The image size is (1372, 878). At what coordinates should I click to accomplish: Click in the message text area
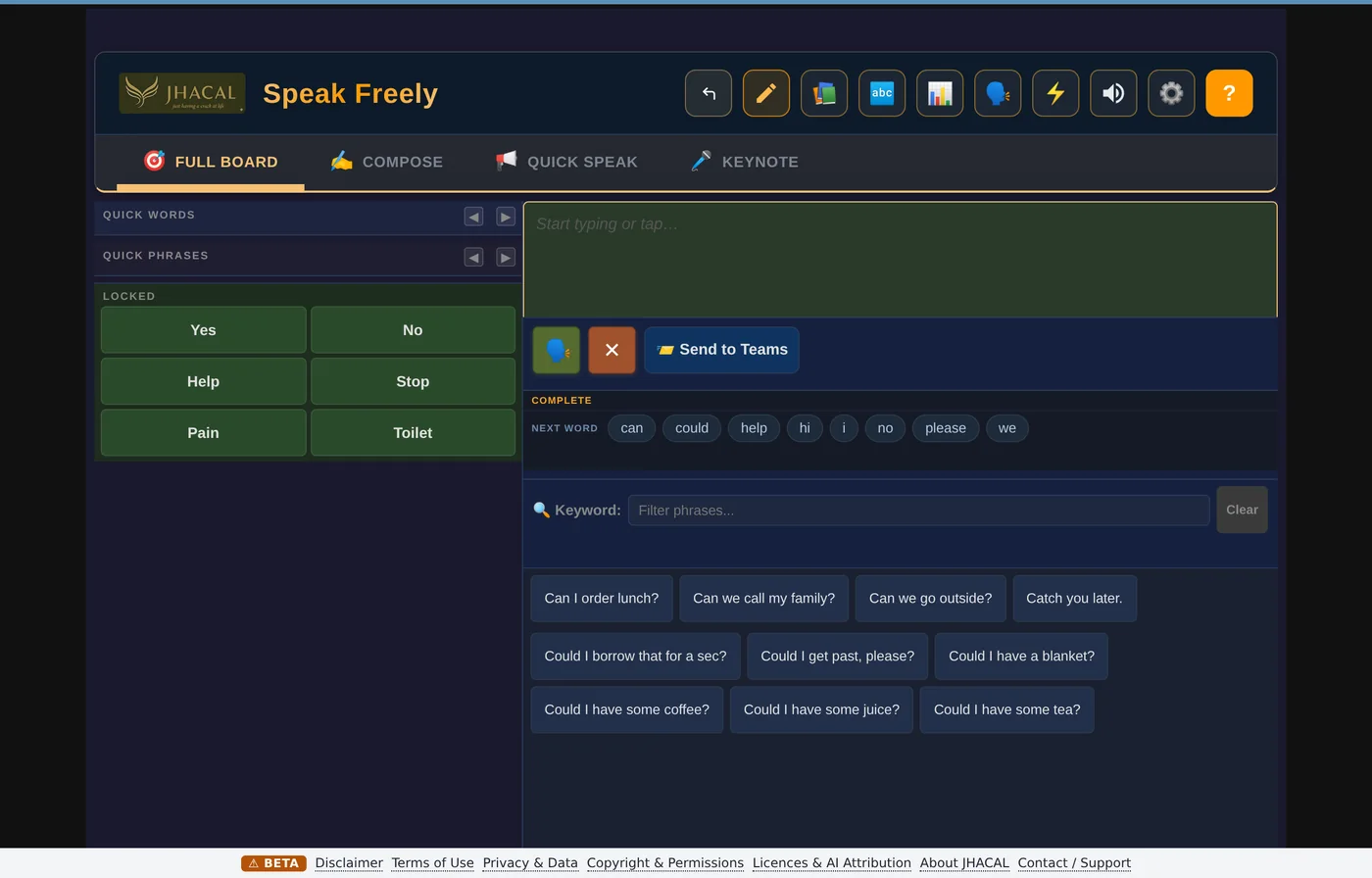click(900, 260)
